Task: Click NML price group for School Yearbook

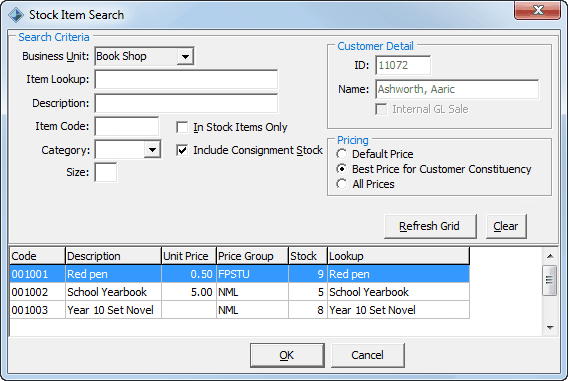Action: pos(253,292)
